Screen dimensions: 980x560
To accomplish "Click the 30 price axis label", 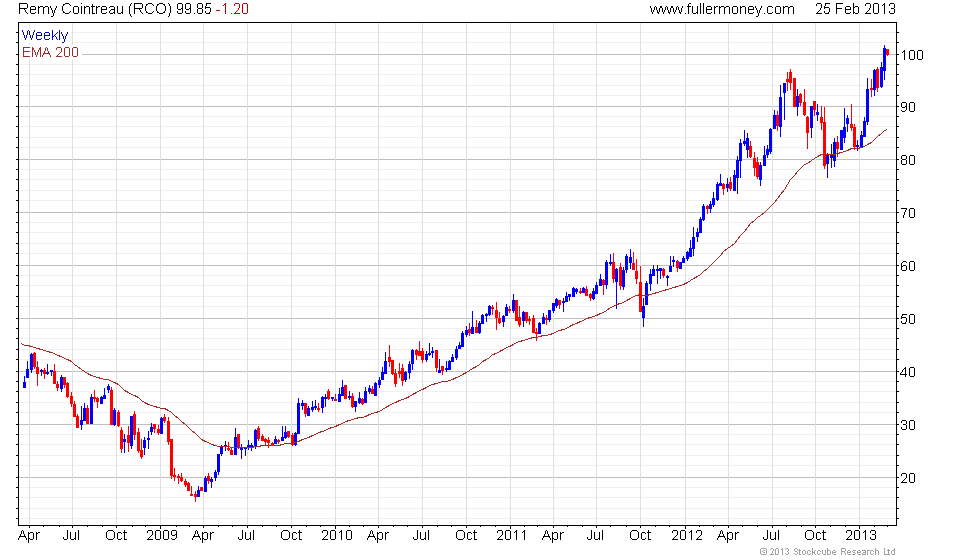I will (908, 426).
